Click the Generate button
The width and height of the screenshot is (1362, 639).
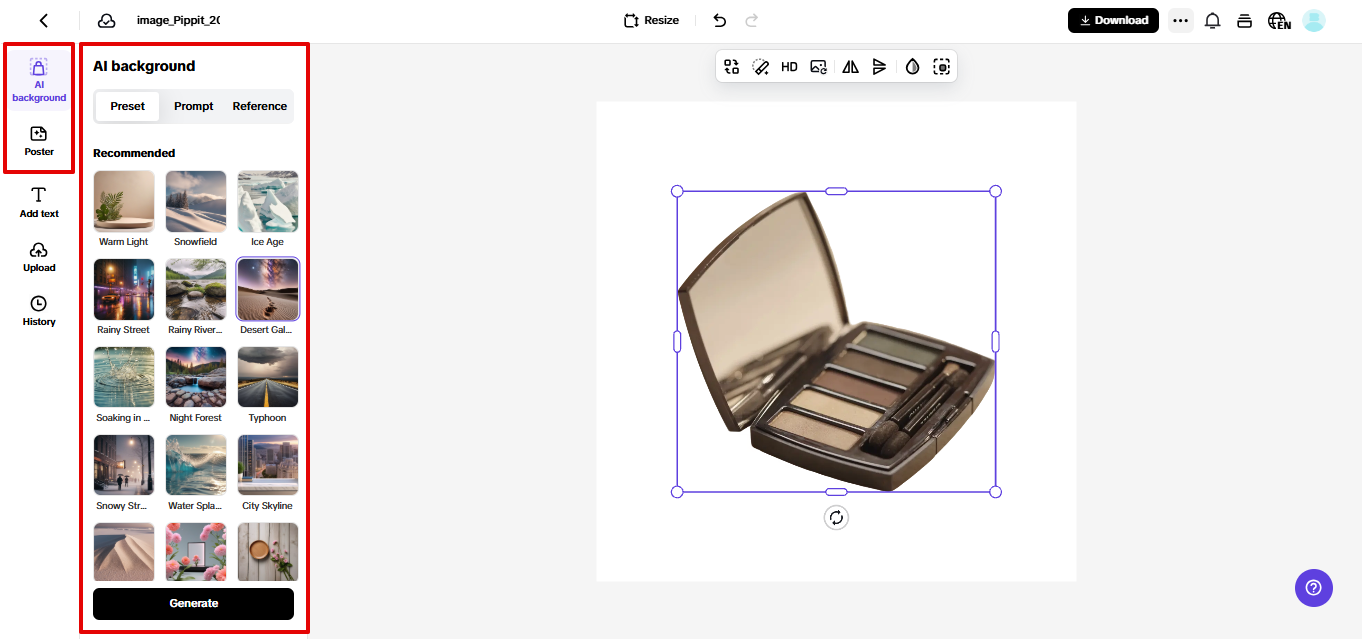click(193, 603)
